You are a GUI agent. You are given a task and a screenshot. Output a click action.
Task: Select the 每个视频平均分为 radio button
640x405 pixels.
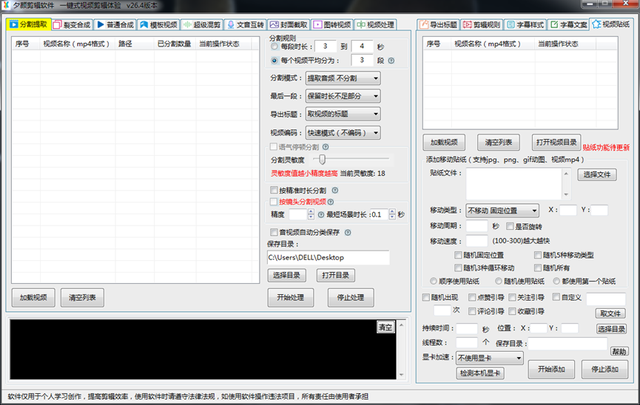tap(274, 61)
